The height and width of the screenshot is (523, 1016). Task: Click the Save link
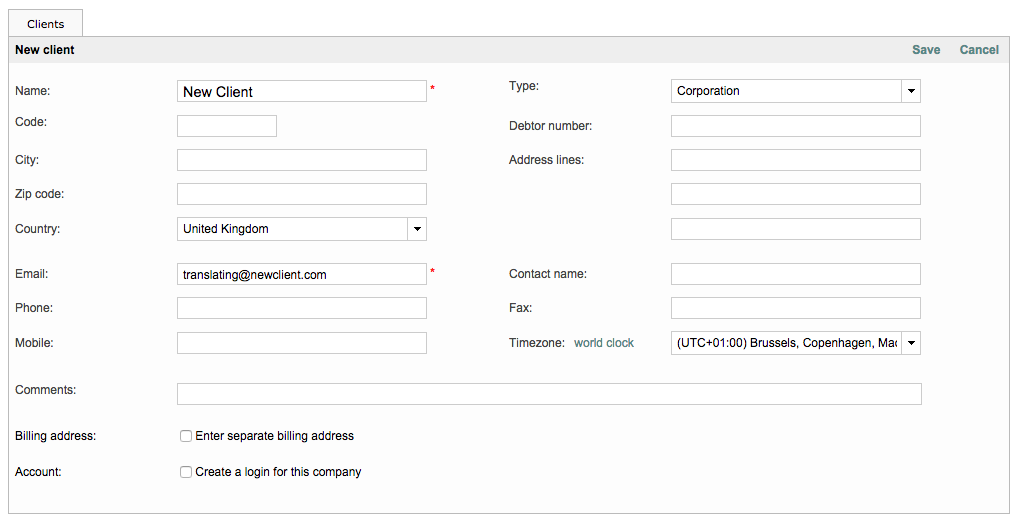[925, 50]
